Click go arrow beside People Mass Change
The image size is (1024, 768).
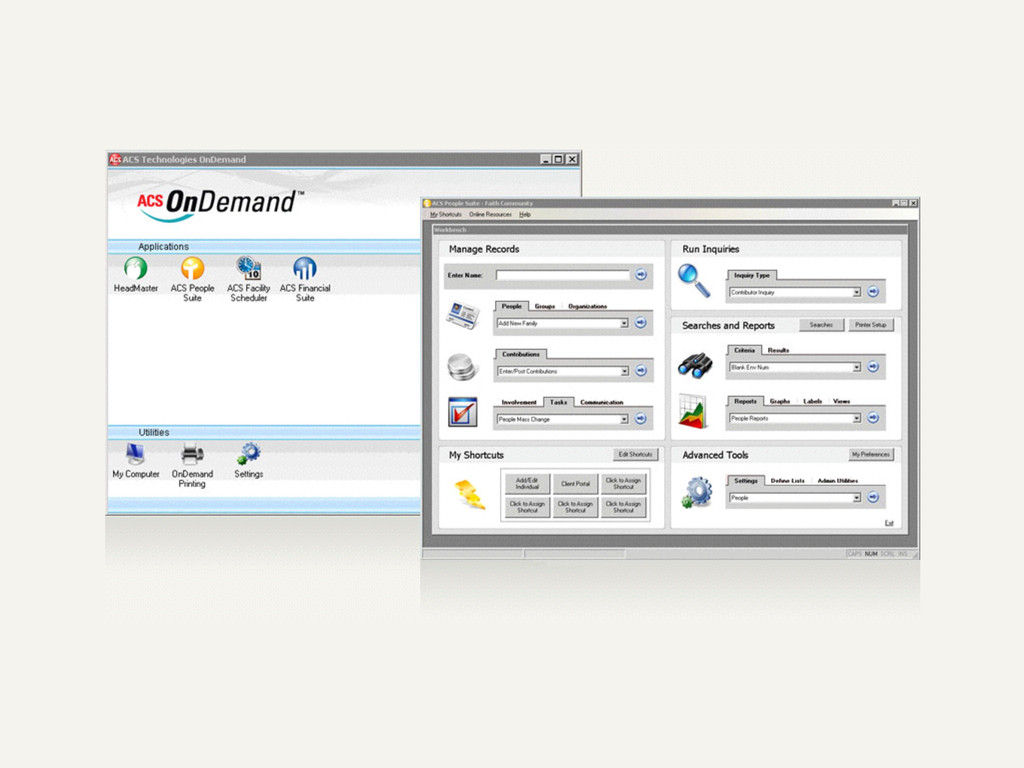[641, 419]
